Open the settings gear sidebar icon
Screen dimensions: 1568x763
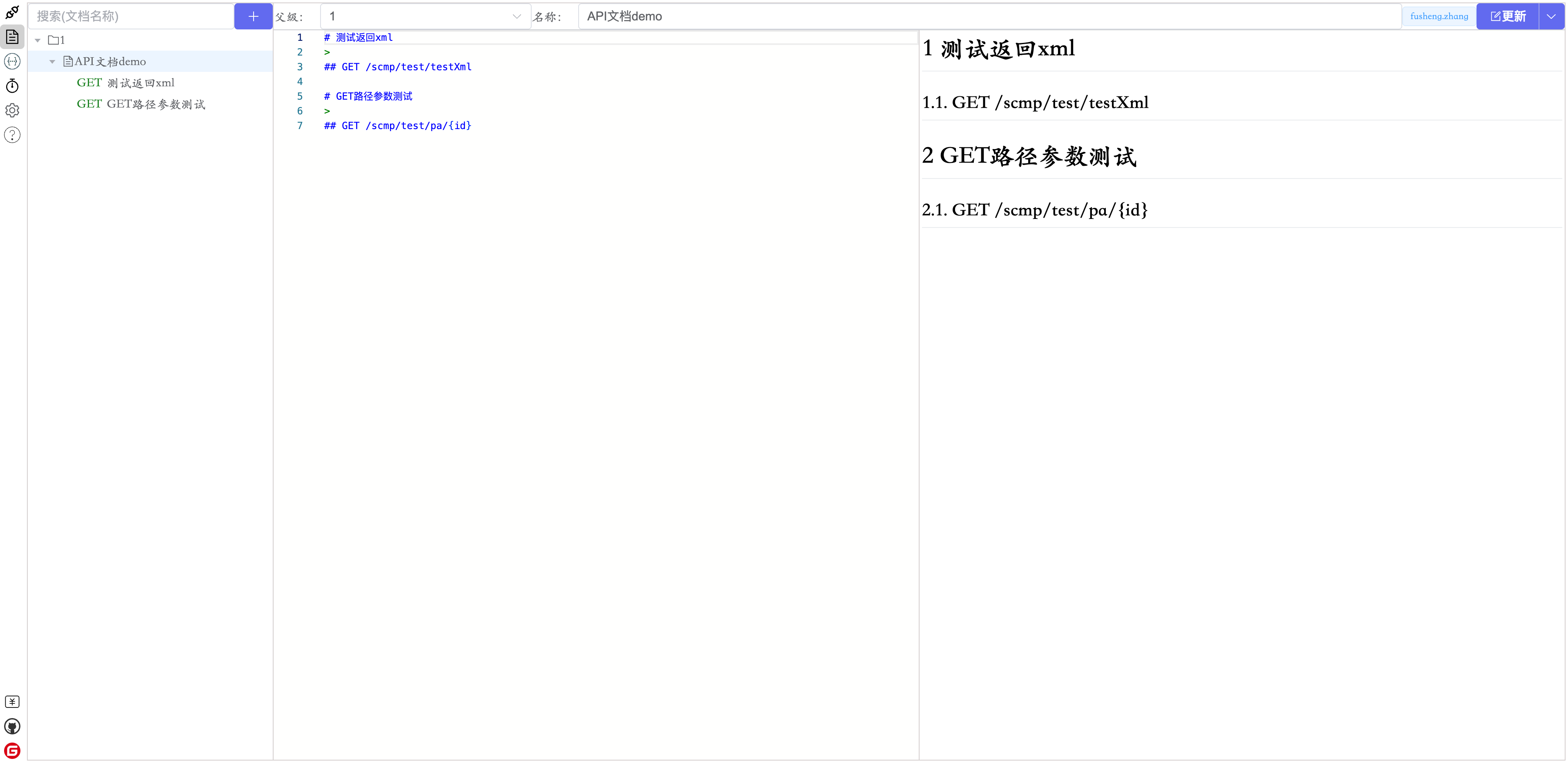(12, 110)
